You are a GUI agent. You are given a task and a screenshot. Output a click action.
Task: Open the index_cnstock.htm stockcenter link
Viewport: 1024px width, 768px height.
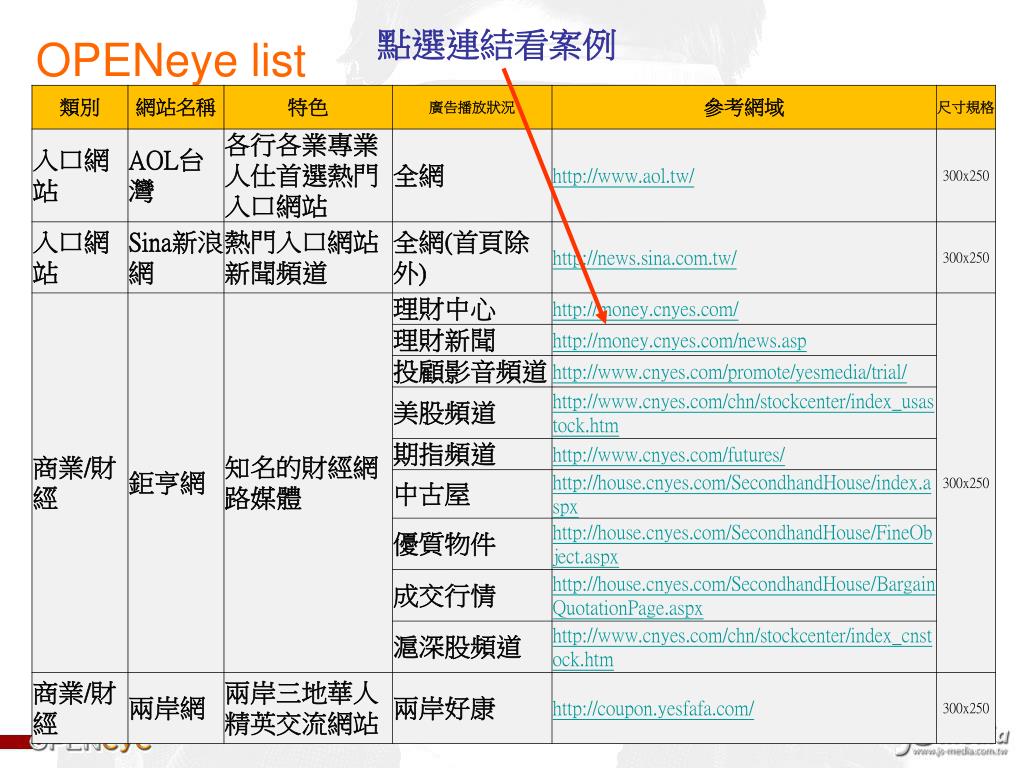(x=743, y=647)
